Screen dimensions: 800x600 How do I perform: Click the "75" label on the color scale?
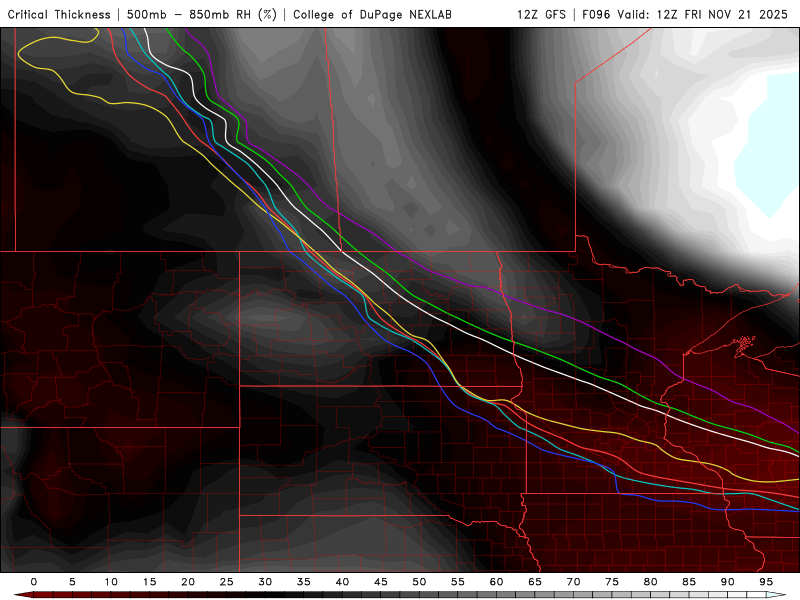click(612, 582)
